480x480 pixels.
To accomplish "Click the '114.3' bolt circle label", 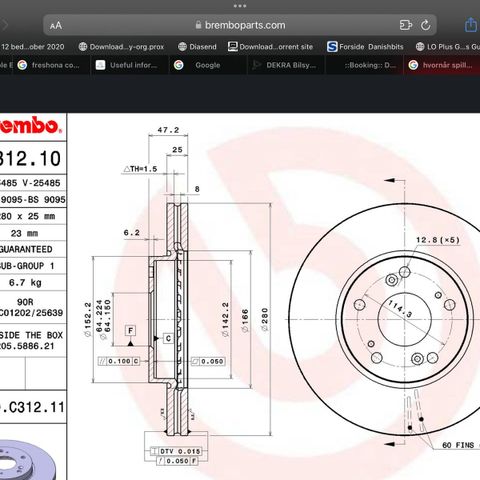I will coord(400,308).
